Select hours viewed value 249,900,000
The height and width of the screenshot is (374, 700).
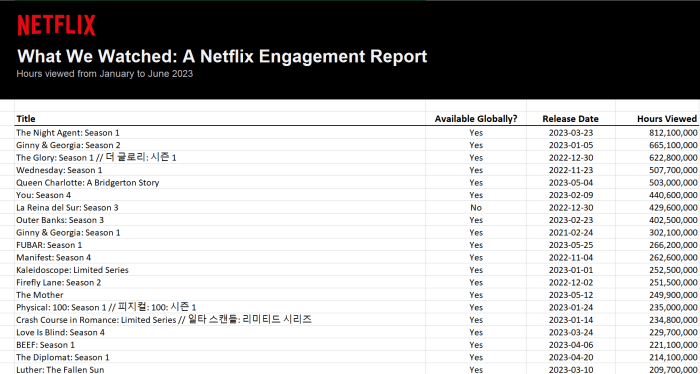coord(673,295)
